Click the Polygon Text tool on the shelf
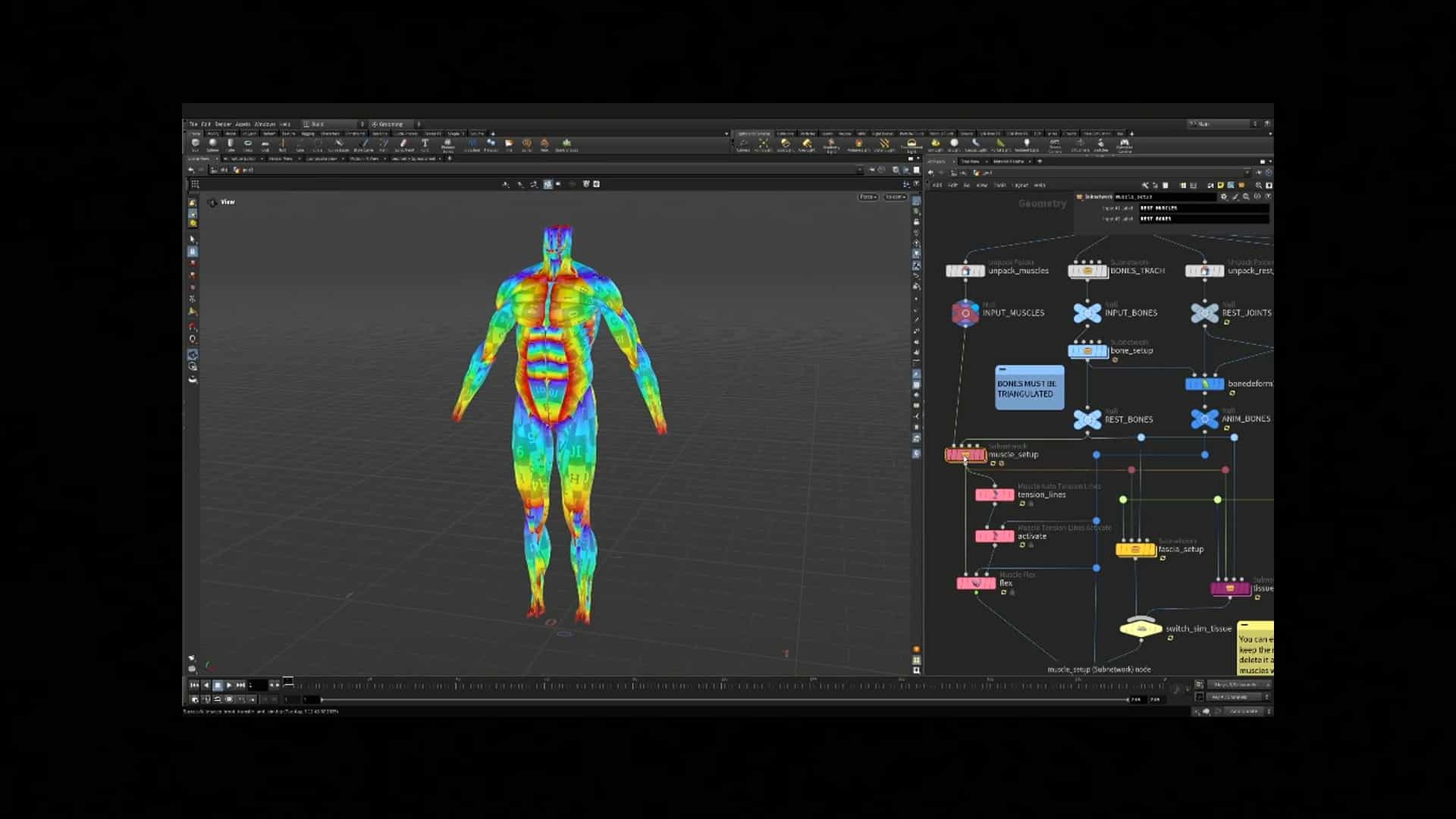The height and width of the screenshot is (819, 1456). click(x=424, y=144)
